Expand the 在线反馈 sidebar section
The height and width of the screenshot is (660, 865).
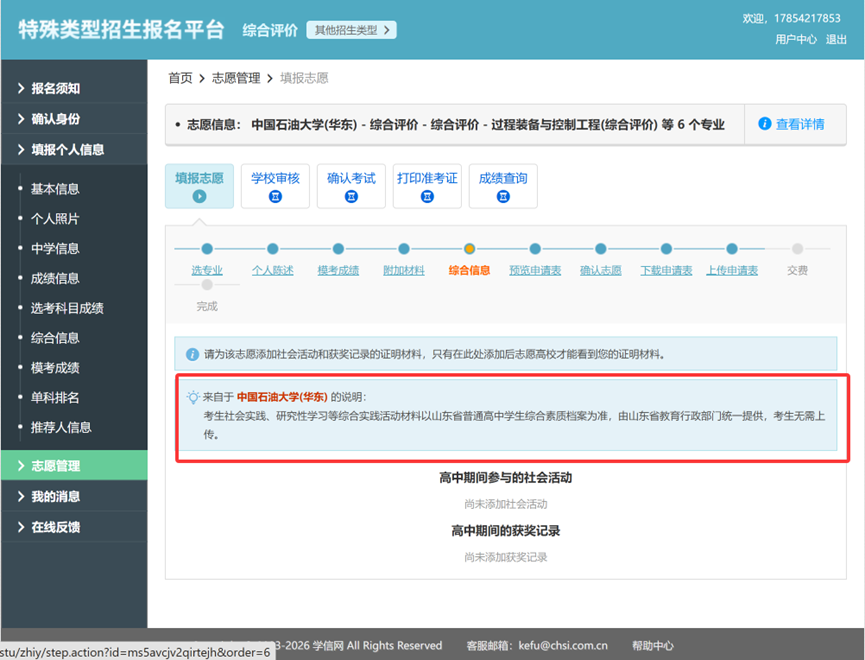click(x=74, y=527)
